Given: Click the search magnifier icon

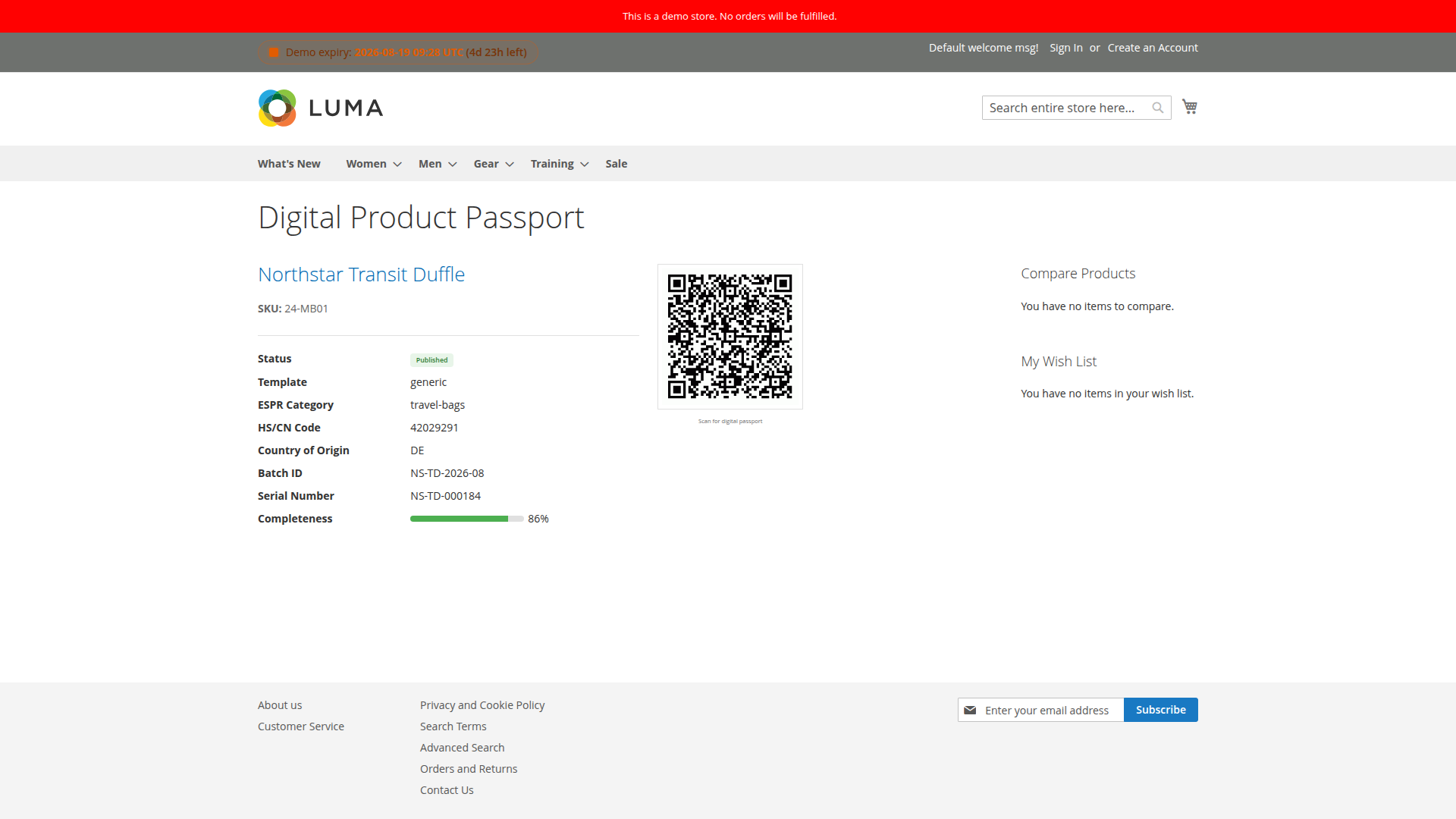Looking at the screenshot, I should point(1158,108).
